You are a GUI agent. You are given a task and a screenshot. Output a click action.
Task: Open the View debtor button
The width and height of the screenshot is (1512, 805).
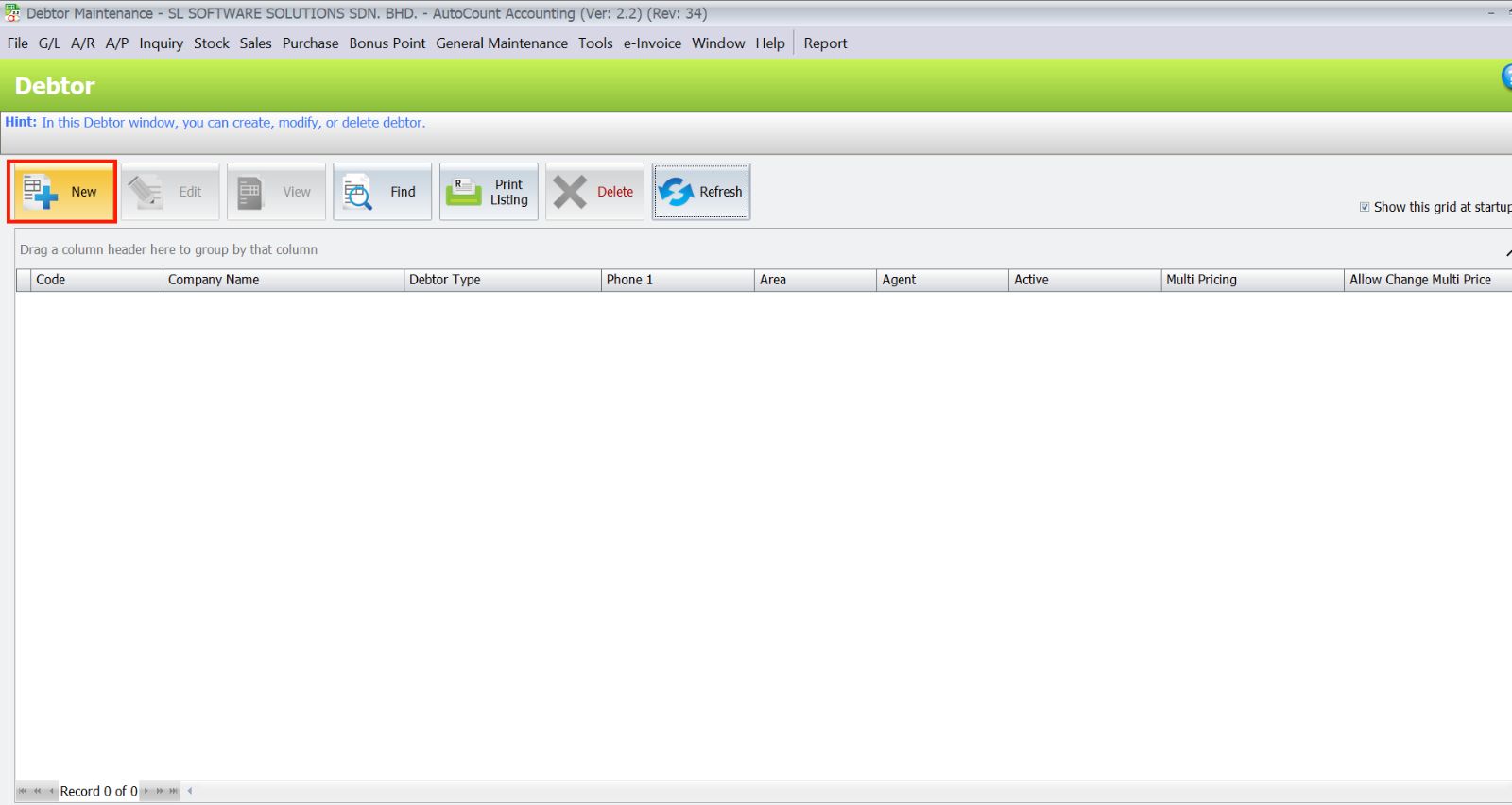coord(276,192)
